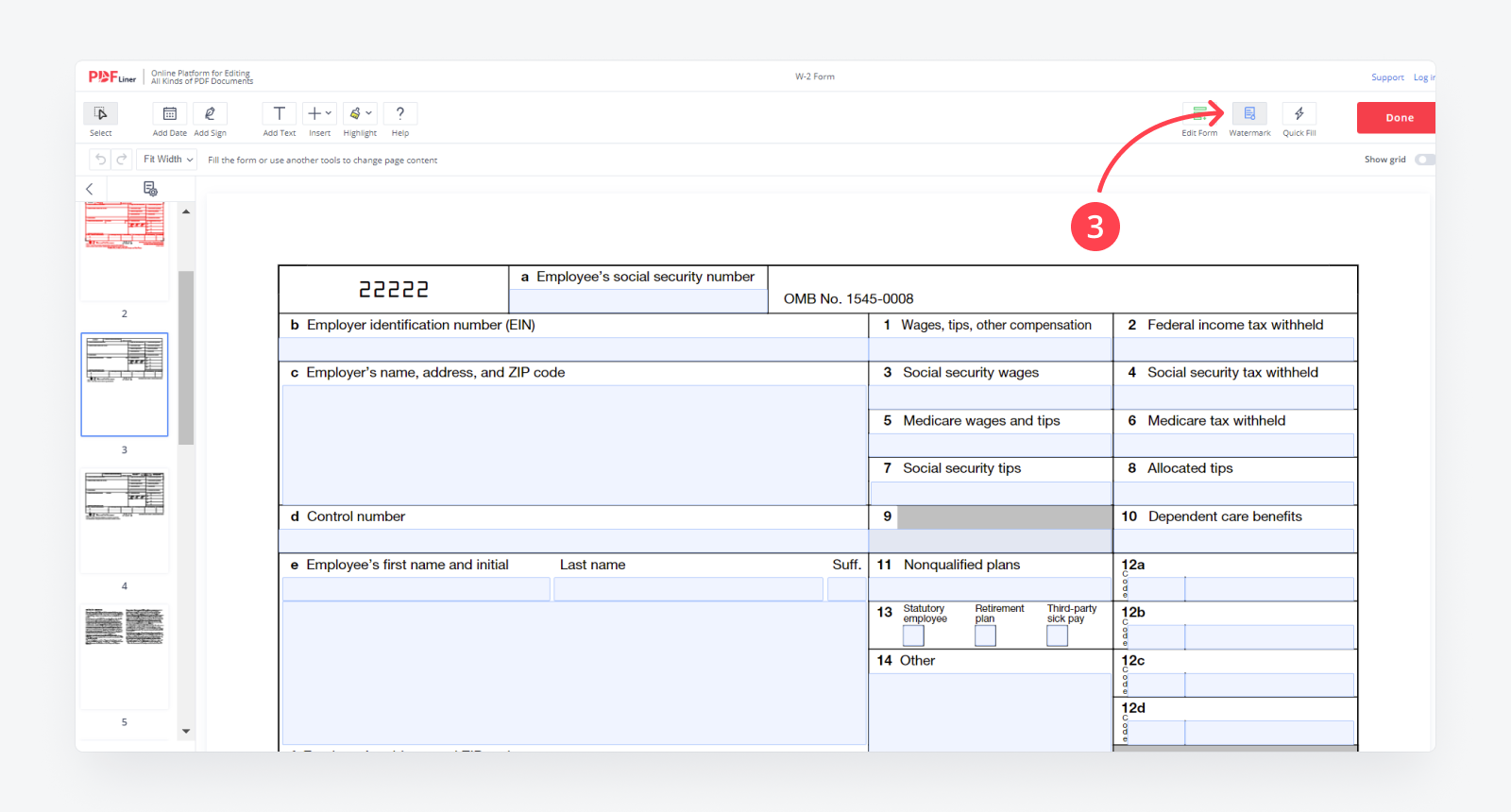Select the Select cursor tool
This screenshot has height=812, width=1511.
click(100, 114)
